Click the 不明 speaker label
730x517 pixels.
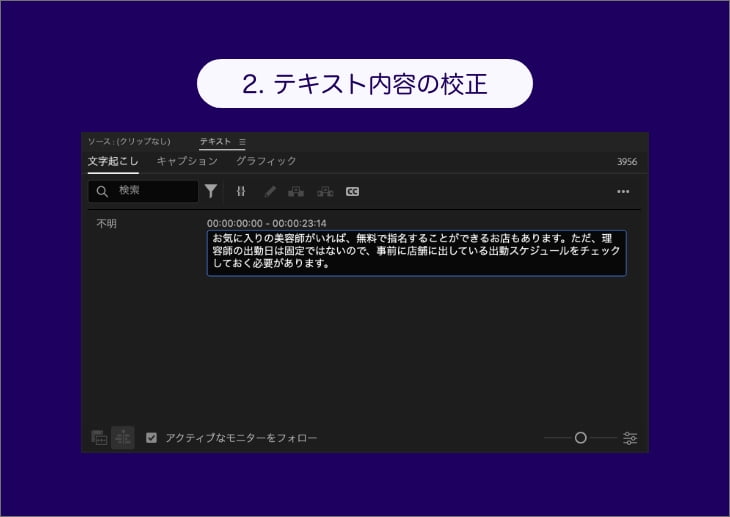tap(106, 224)
